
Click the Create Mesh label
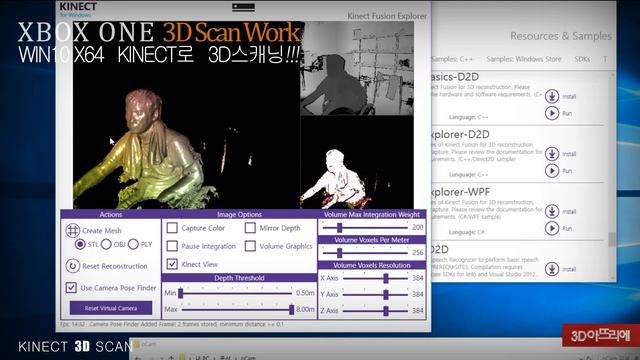point(102,231)
